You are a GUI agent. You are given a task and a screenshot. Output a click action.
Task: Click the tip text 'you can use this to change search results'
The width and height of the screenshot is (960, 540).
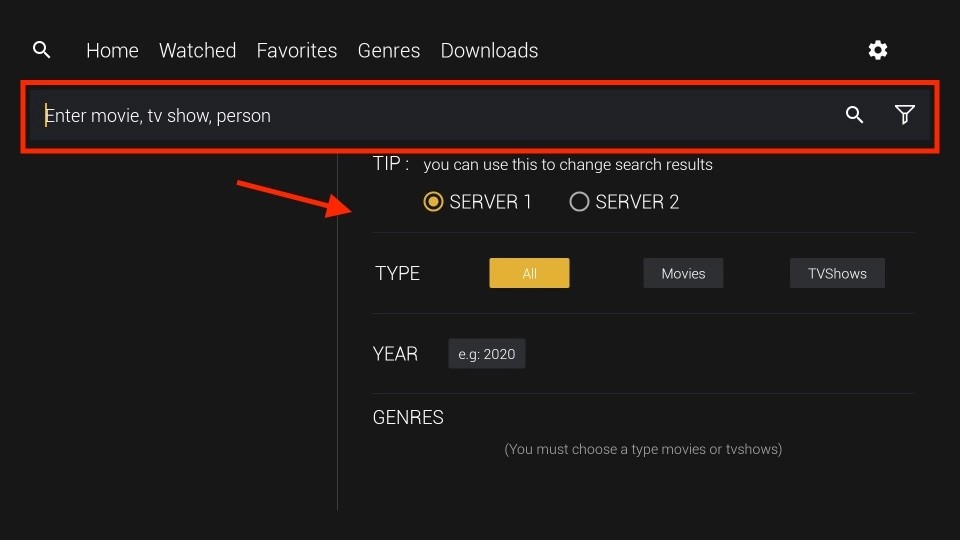point(568,165)
